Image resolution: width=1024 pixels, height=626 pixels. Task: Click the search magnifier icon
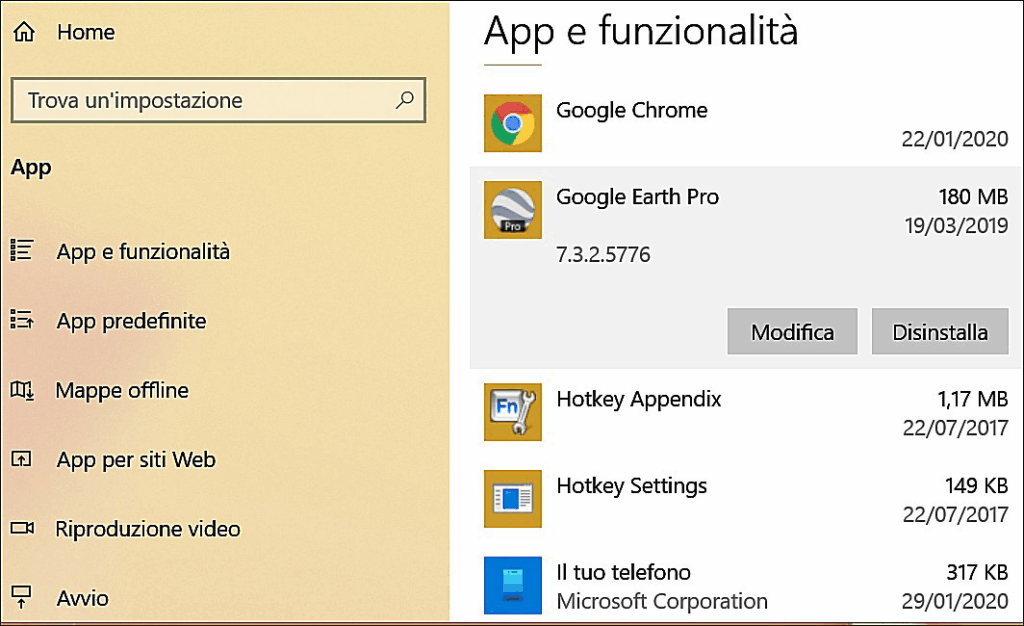(x=405, y=100)
